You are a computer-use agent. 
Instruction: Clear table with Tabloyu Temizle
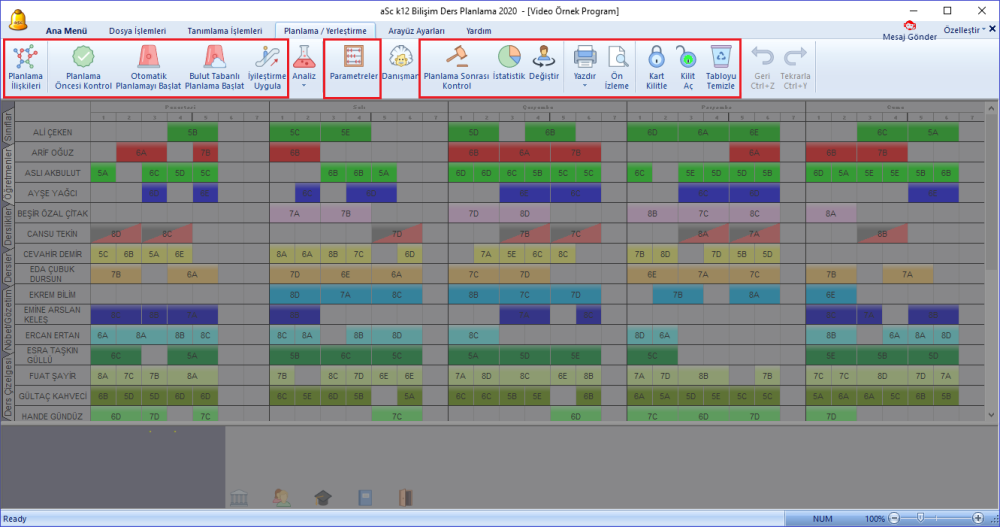coord(721,68)
